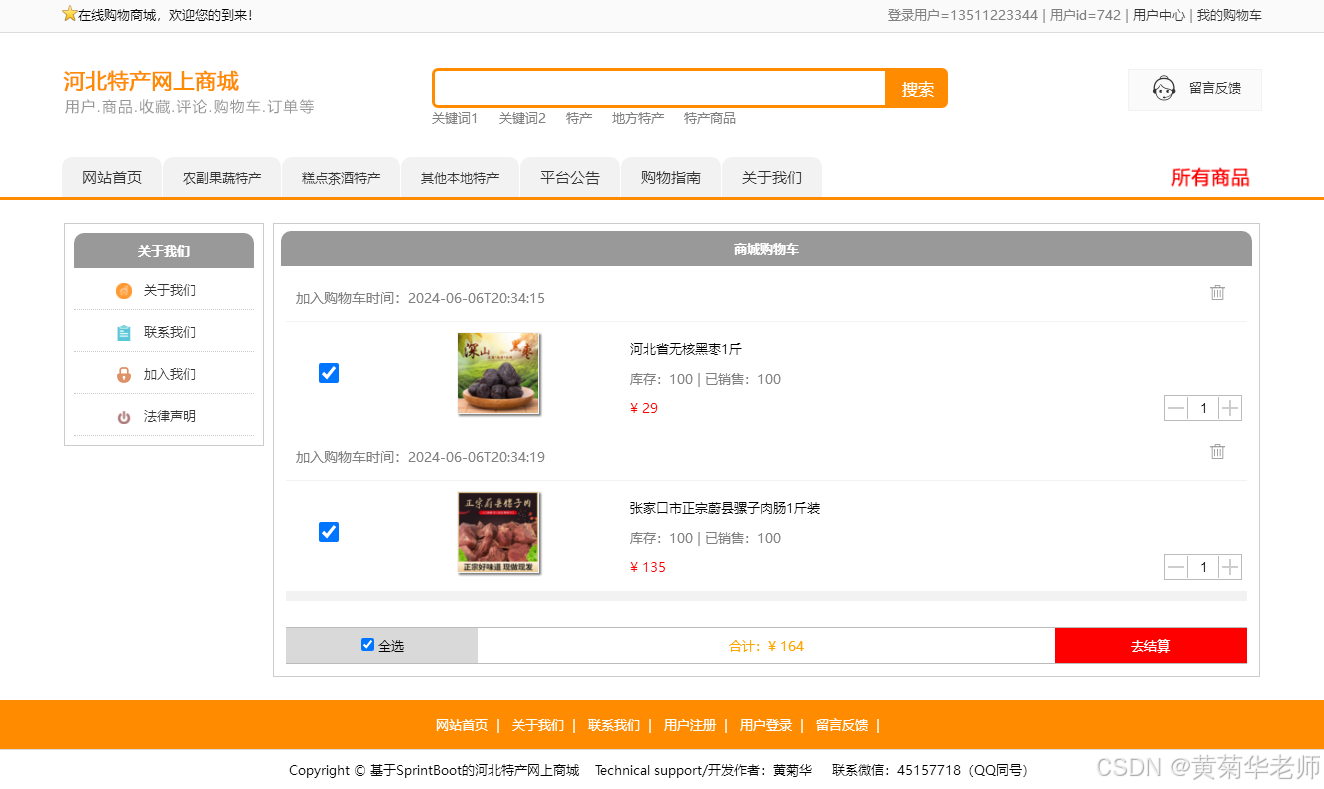The width and height of the screenshot is (1324, 789).
Task: Click footer link 用户登录
Action: [766, 725]
